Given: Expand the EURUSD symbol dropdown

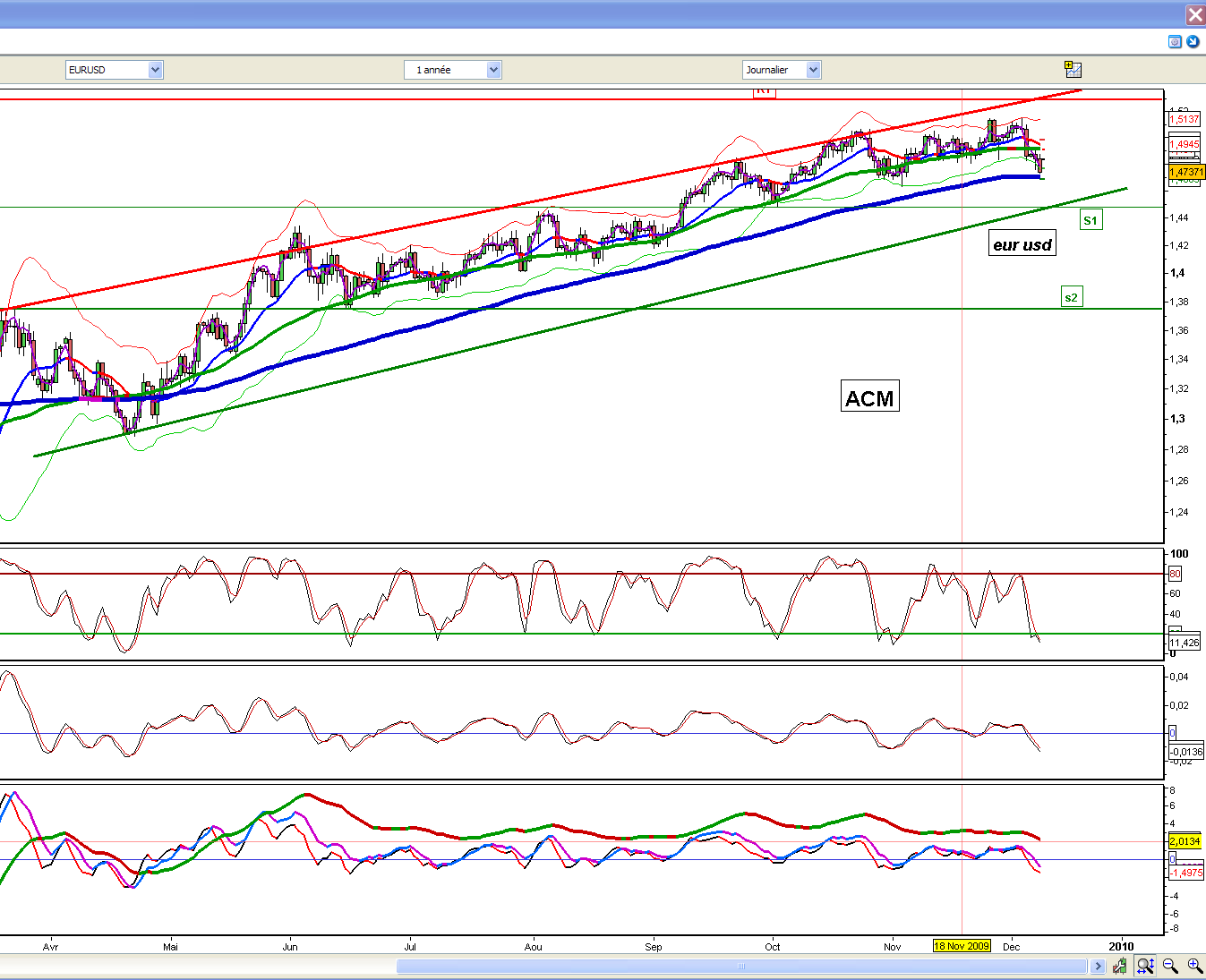Looking at the screenshot, I should pyautogui.click(x=155, y=70).
